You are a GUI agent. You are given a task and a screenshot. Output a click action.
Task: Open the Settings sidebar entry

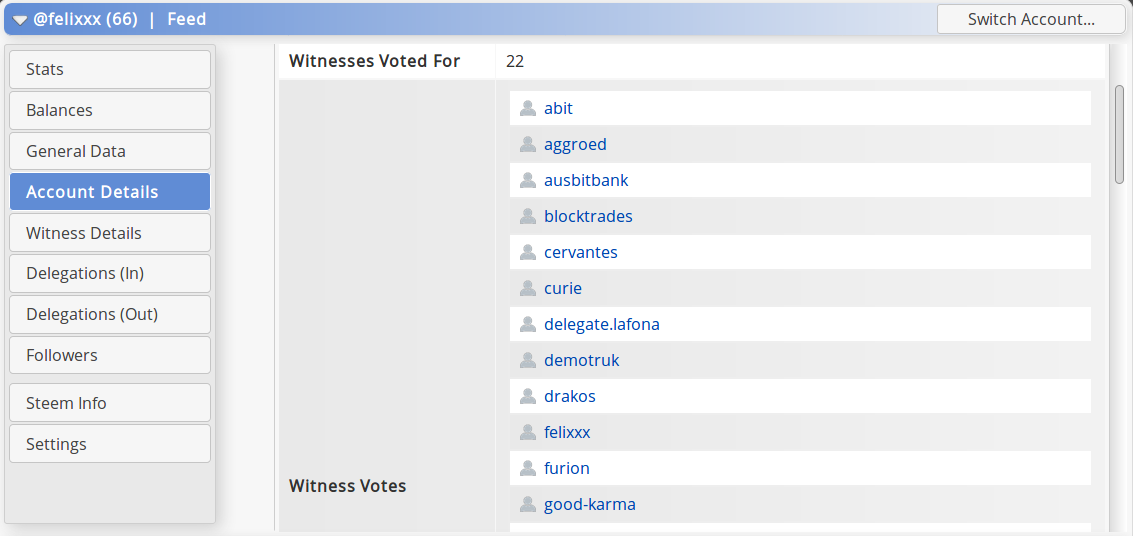[111, 444]
